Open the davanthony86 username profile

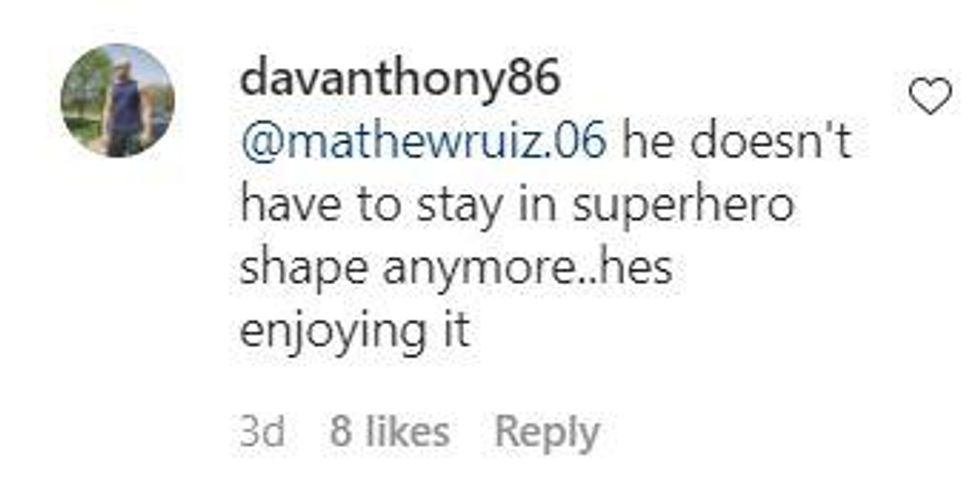[x=399, y=82]
